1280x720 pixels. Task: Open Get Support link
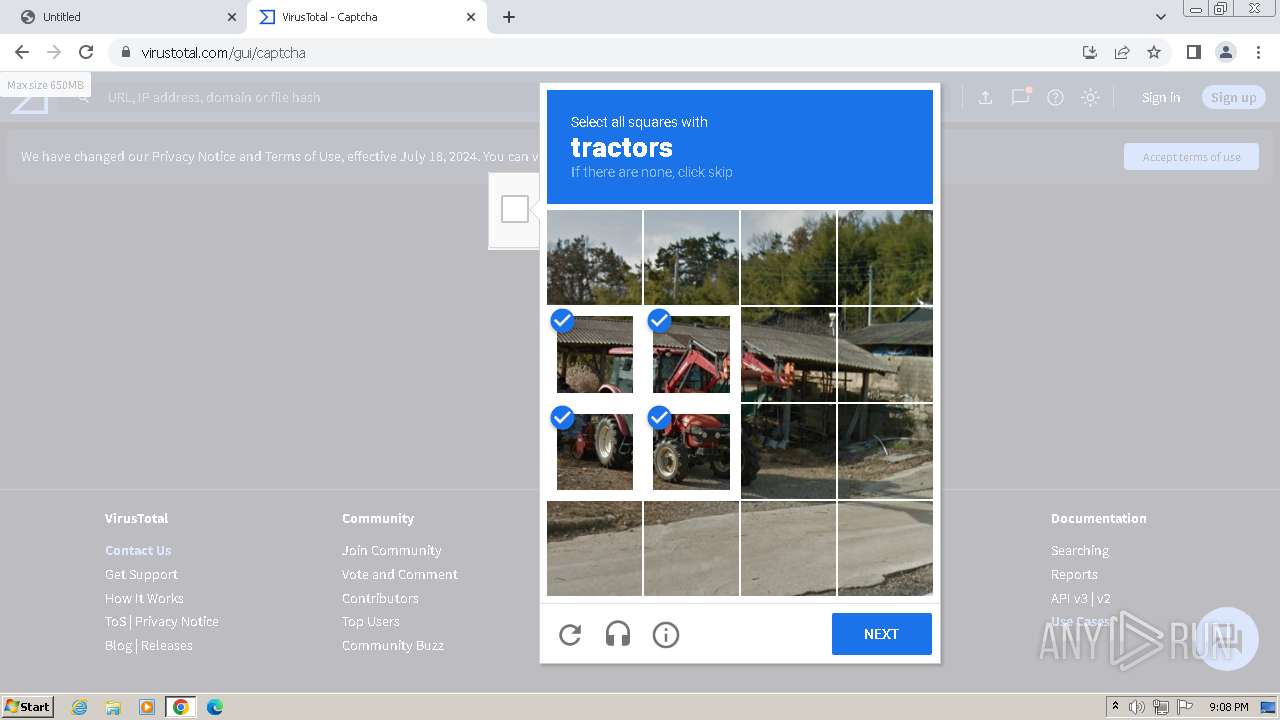coord(141,574)
